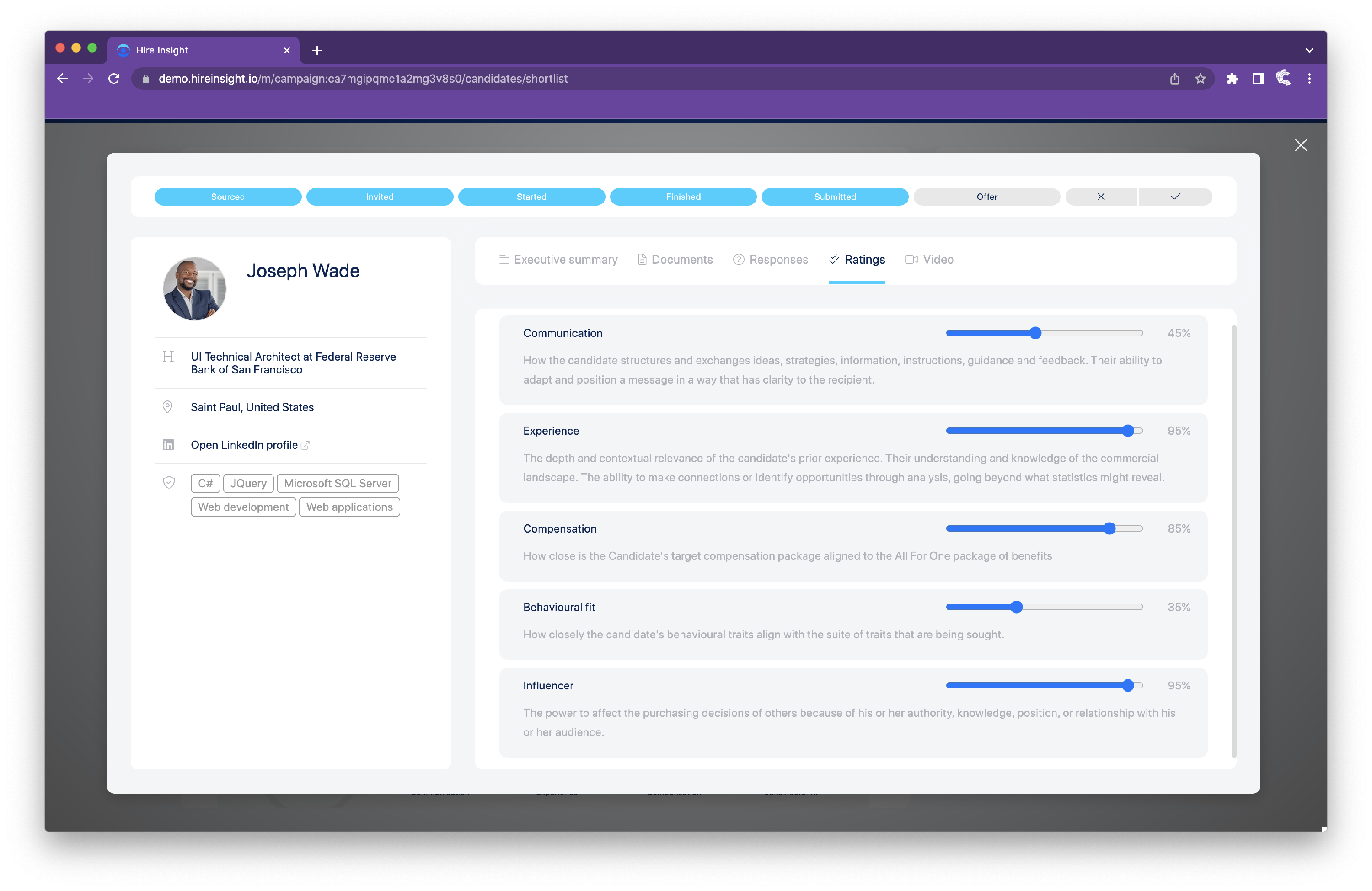The height and width of the screenshot is (891, 1372).
Task: Click the share icon in address bar
Action: click(x=1174, y=79)
